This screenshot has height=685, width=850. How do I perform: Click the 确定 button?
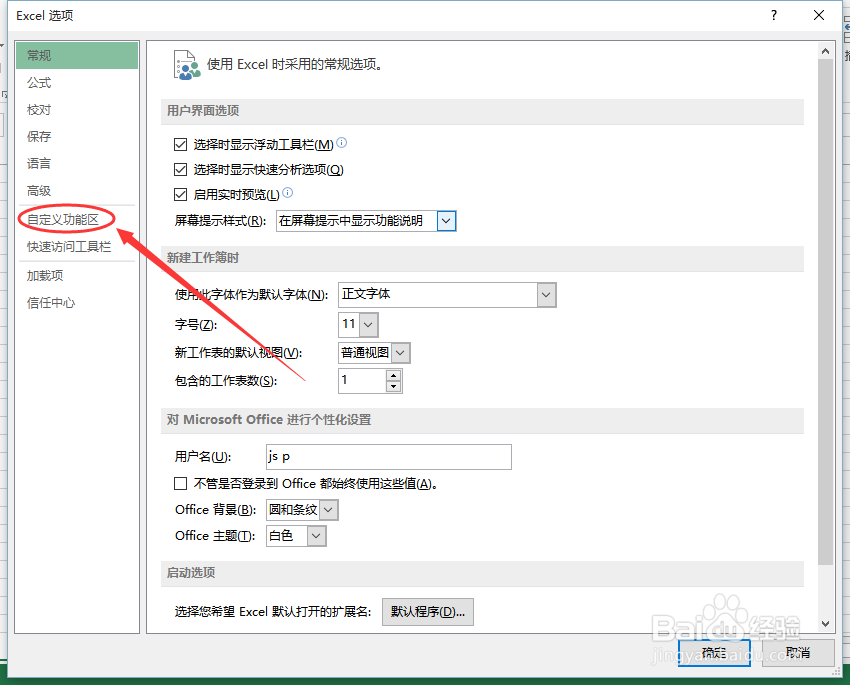coord(714,652)
